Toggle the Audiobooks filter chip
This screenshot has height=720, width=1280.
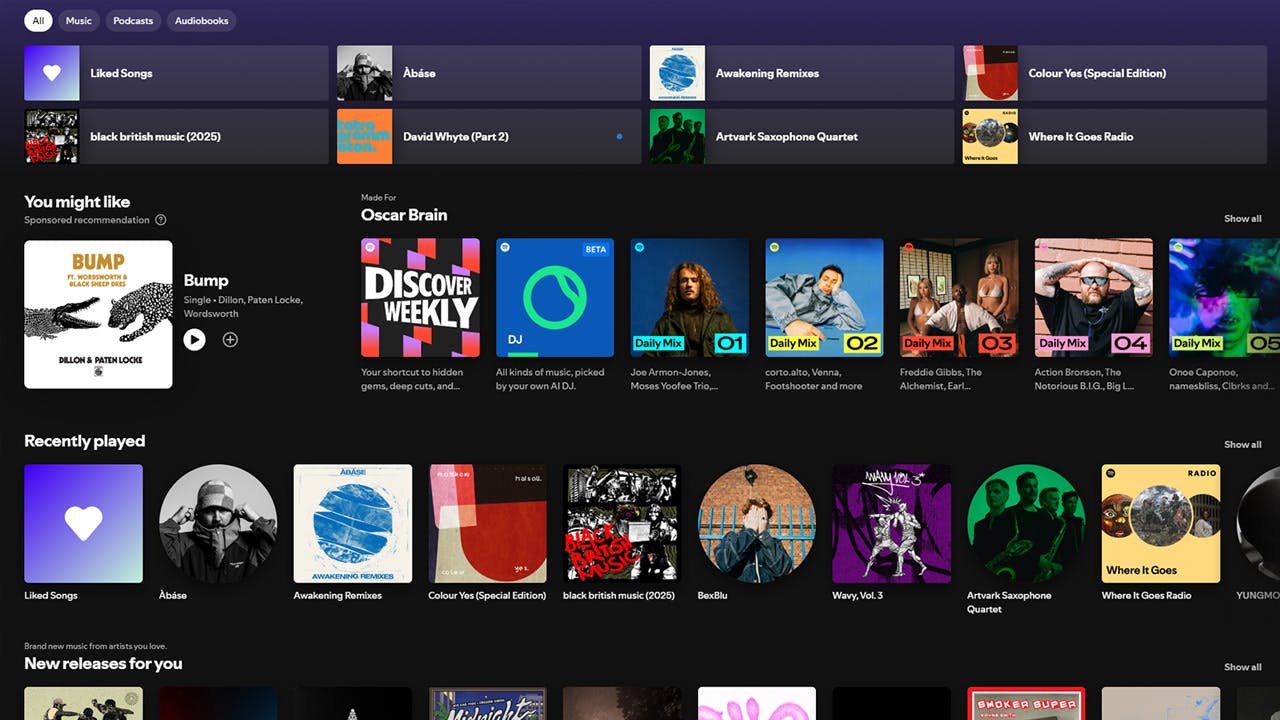click(201, 20)
